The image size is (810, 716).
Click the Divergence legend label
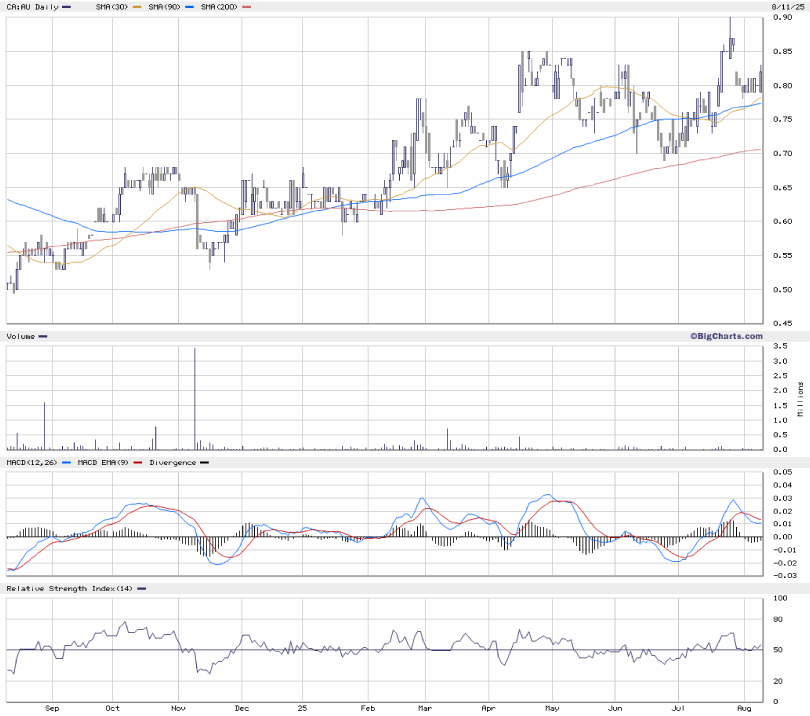tap(173, 462)
